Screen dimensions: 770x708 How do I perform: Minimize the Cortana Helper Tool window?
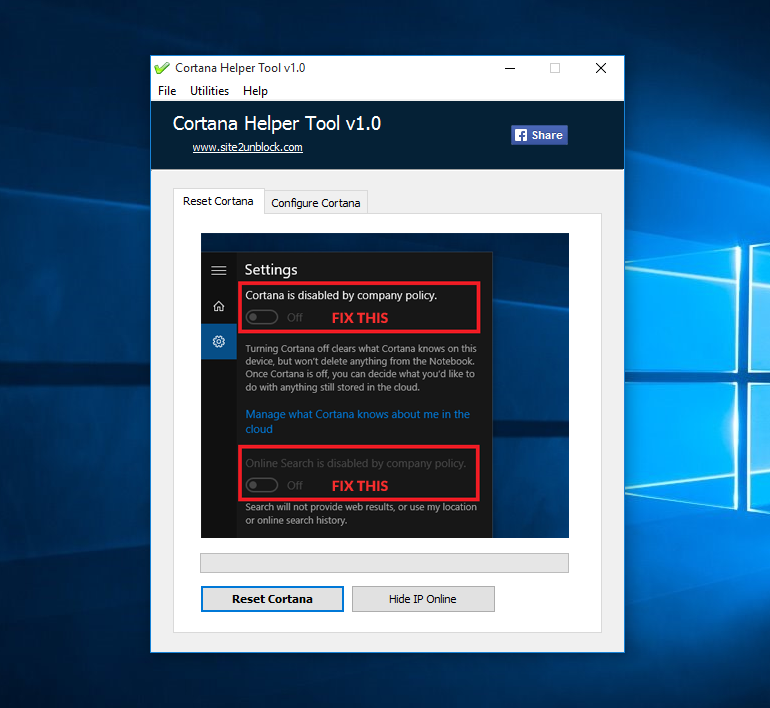pos(510,68)
